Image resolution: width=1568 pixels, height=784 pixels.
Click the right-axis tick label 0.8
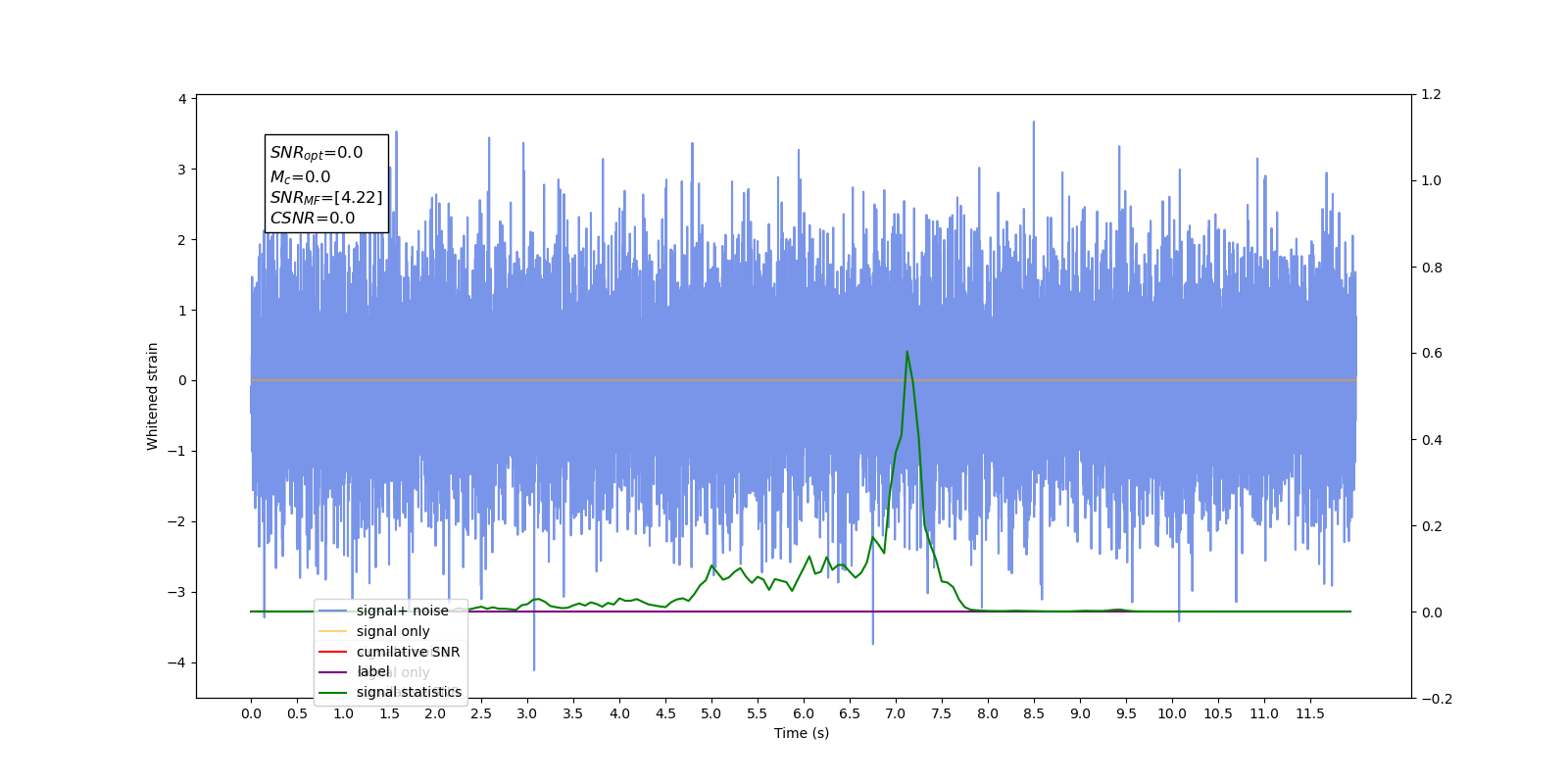pyautogui.click(x=1431, y=268)
